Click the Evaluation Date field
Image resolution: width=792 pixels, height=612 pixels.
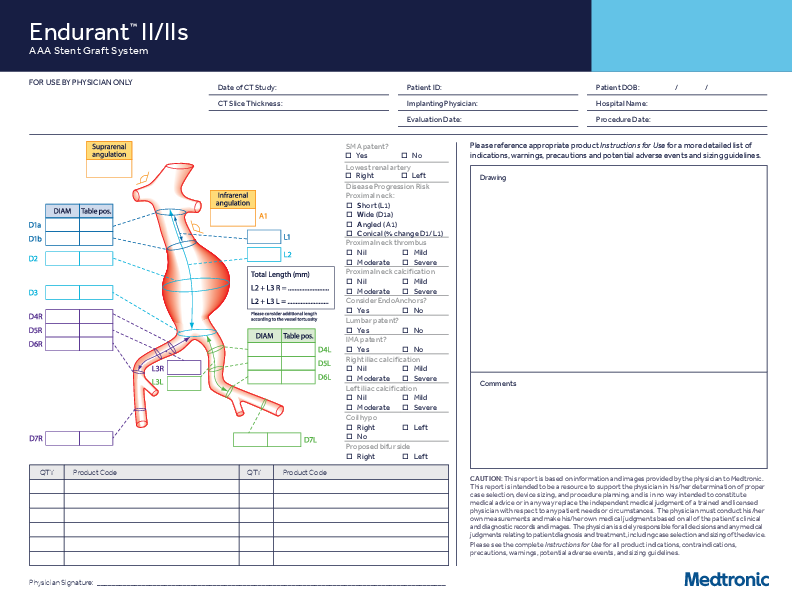pyautogui.click(x=488, y=120)
